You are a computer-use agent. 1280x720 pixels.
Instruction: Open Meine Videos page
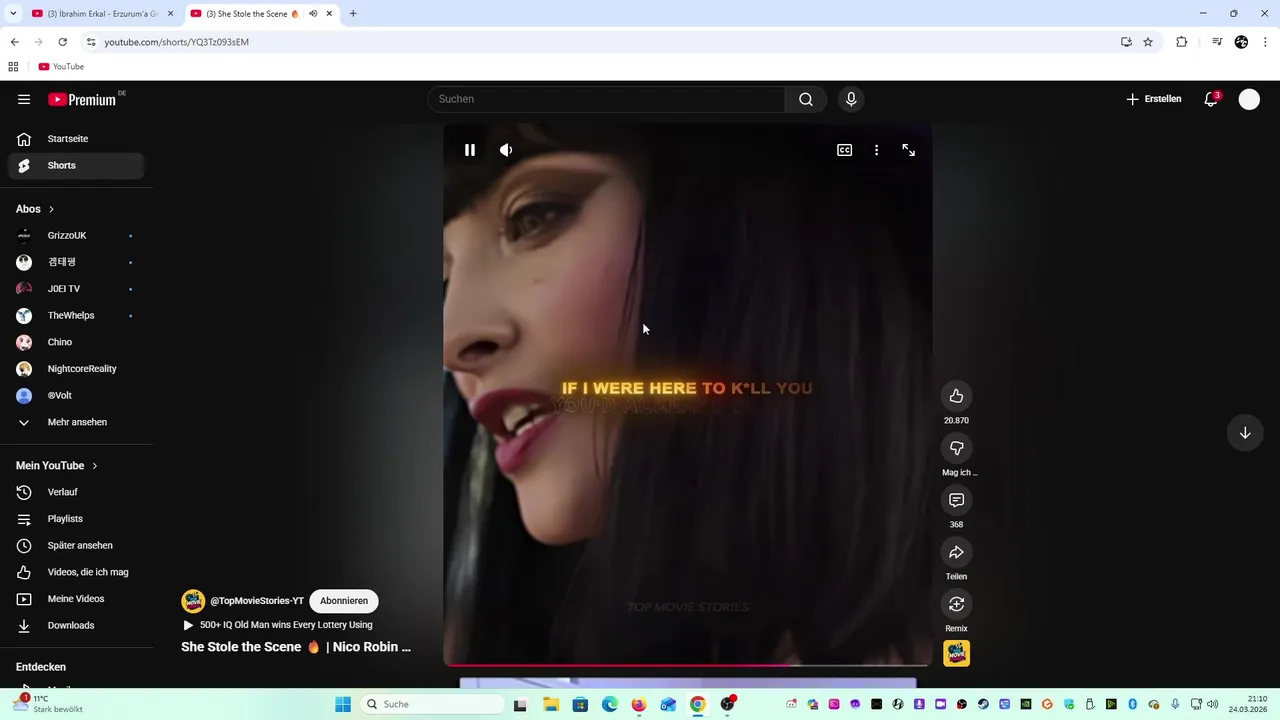pos(76,599)
